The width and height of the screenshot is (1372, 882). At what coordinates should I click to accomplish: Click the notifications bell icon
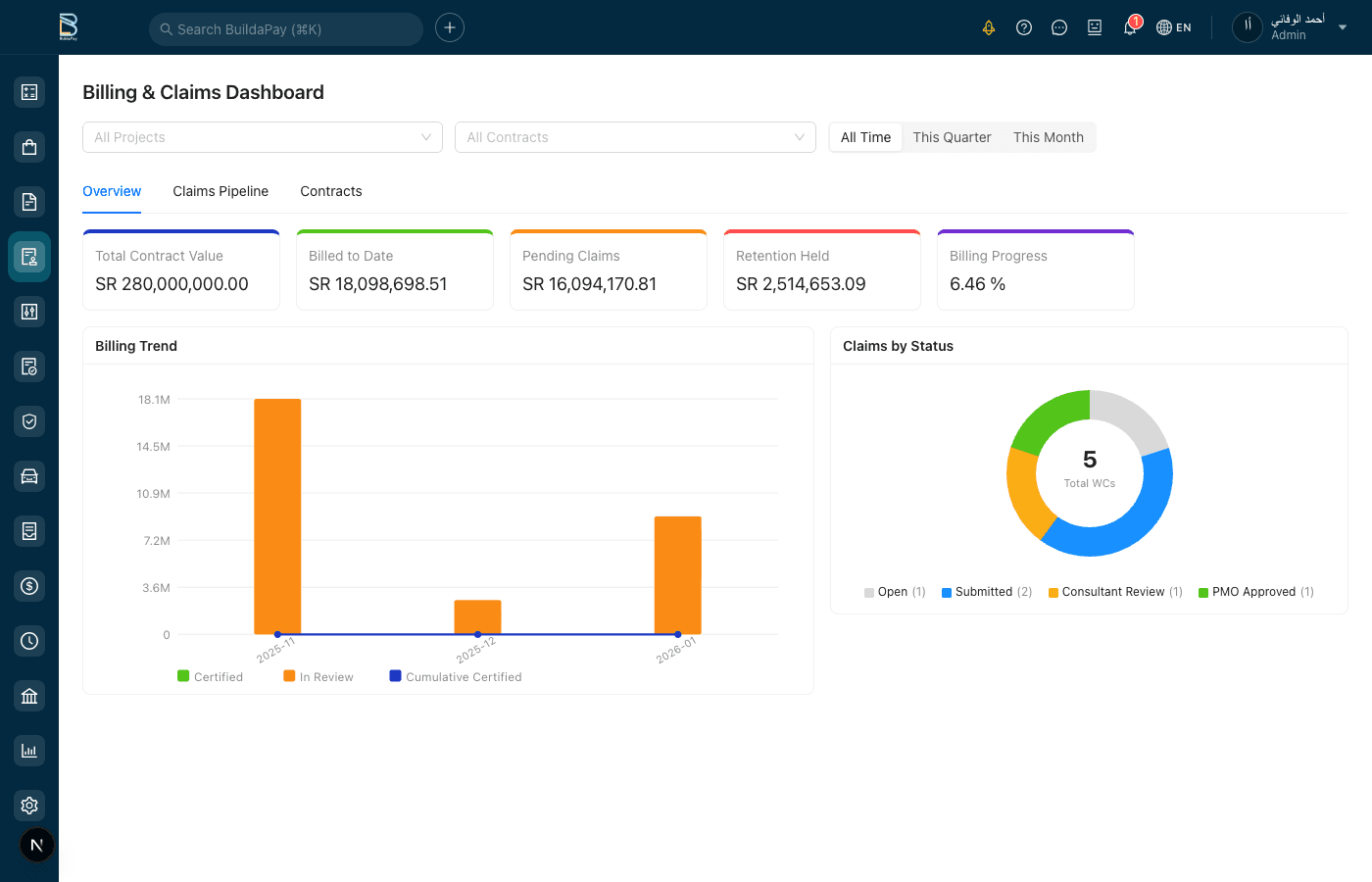click(1130, 27)
